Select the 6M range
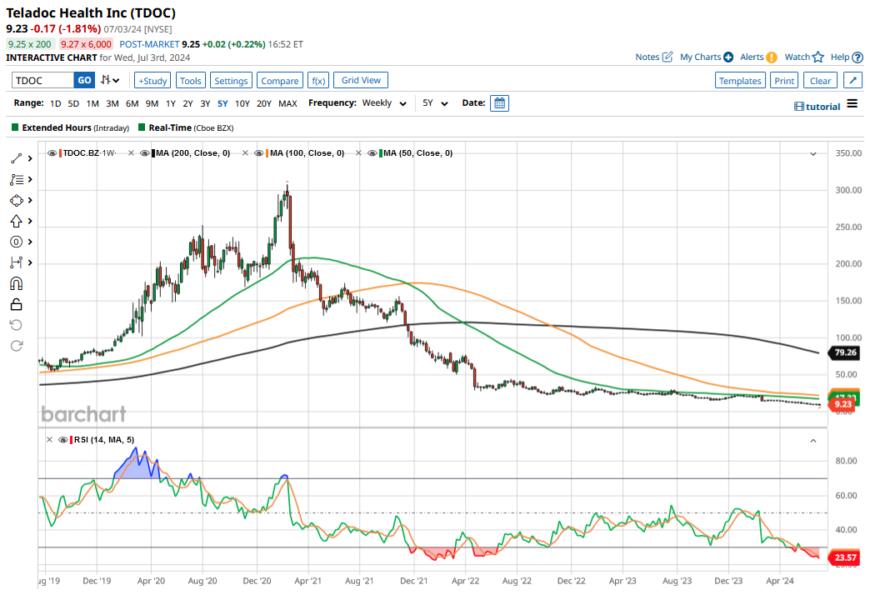Image resolution: width=880 pixels, height=600 pixels. [x=132, y=104]
